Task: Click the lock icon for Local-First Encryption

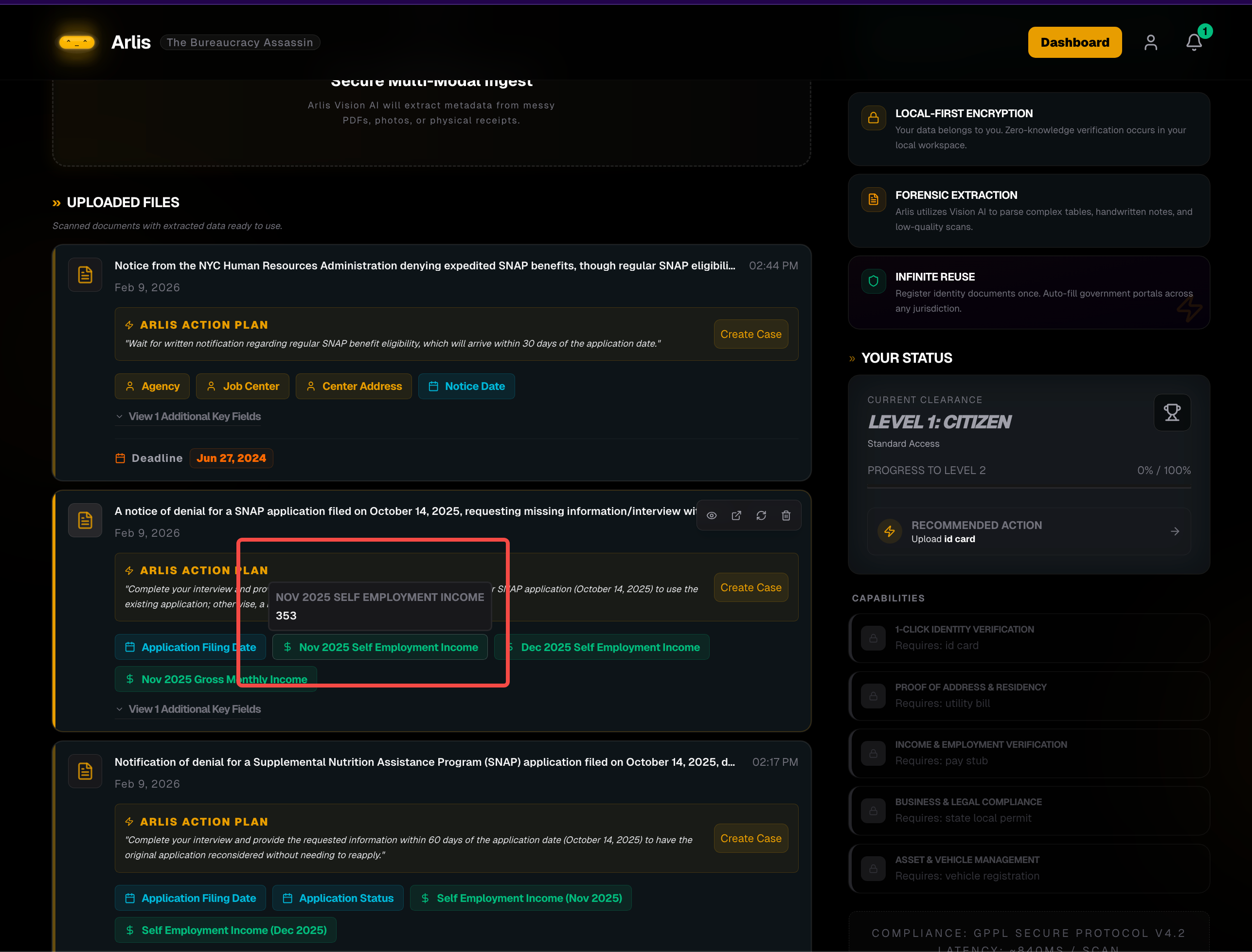Action: click(x=874, y=118)
